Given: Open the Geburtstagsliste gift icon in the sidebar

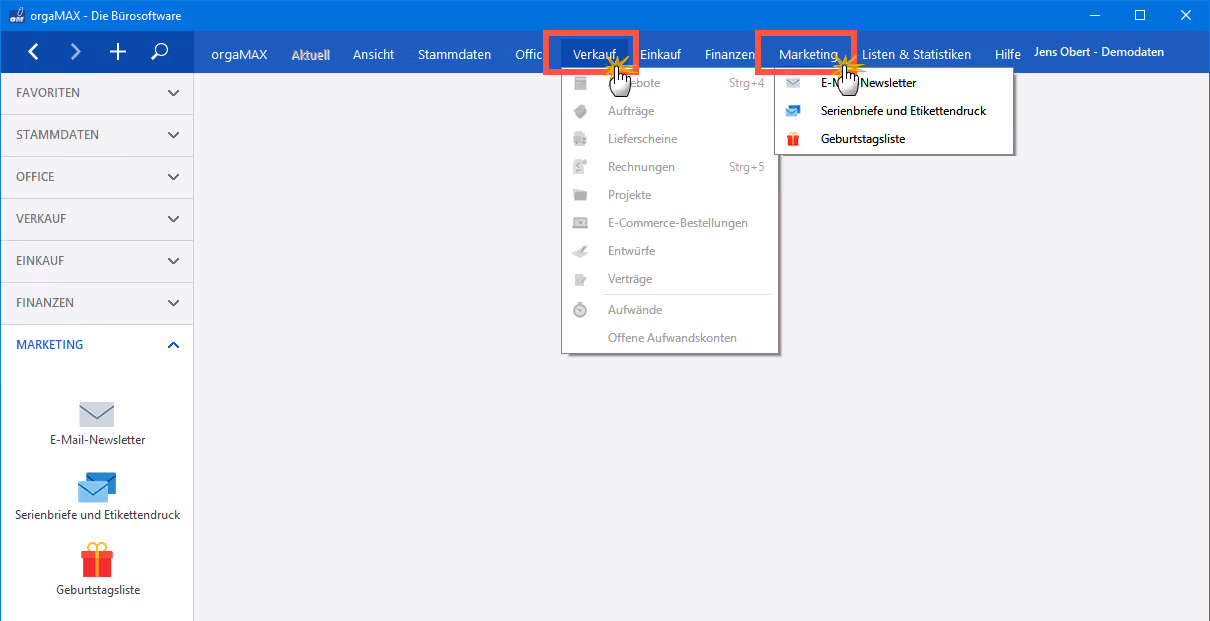Looking at the screenshot, I should 97,560.
